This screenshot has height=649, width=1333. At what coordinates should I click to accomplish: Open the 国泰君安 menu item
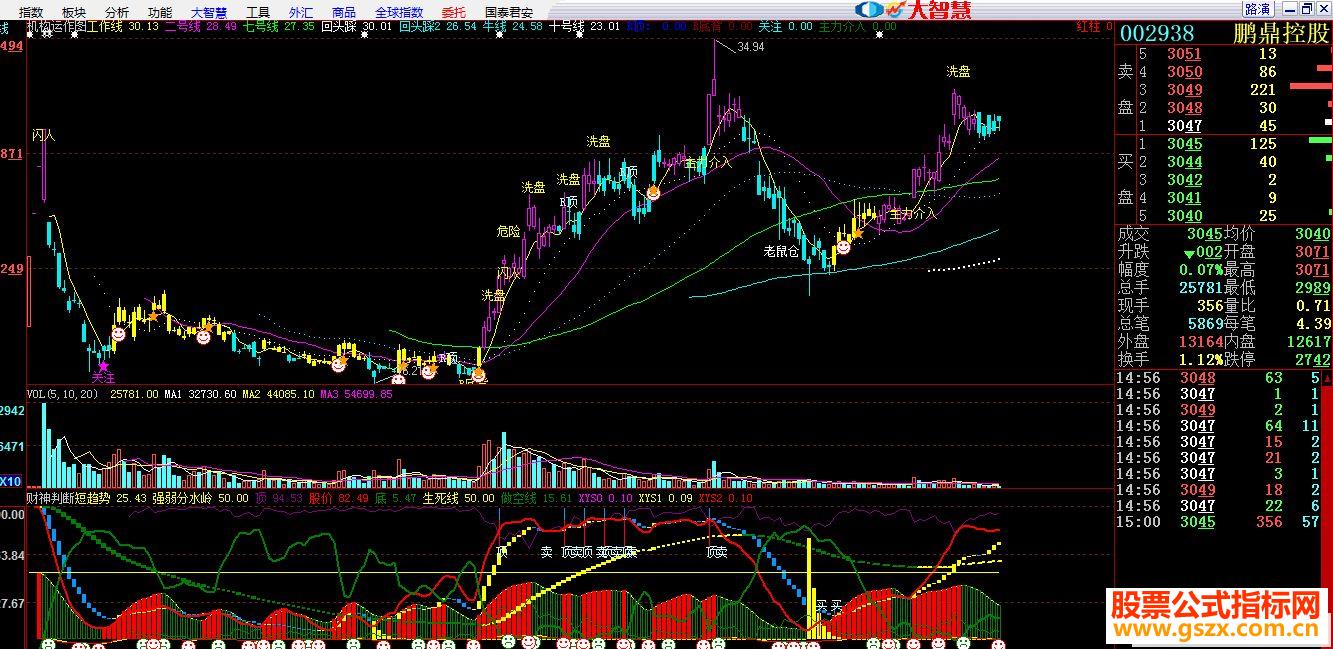click(509, 12)
